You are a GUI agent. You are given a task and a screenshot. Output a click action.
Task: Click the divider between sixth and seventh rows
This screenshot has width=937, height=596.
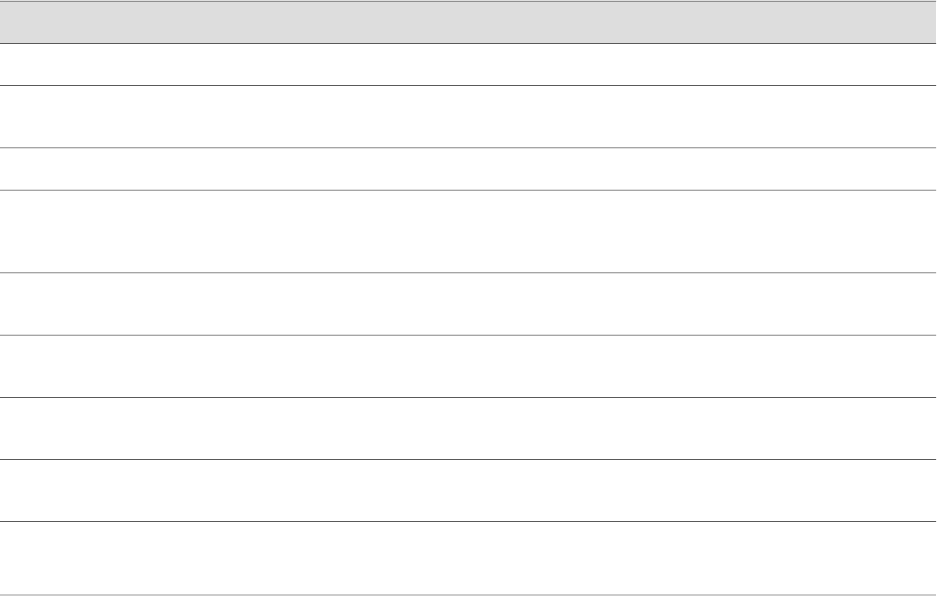(x=468, y=397)
